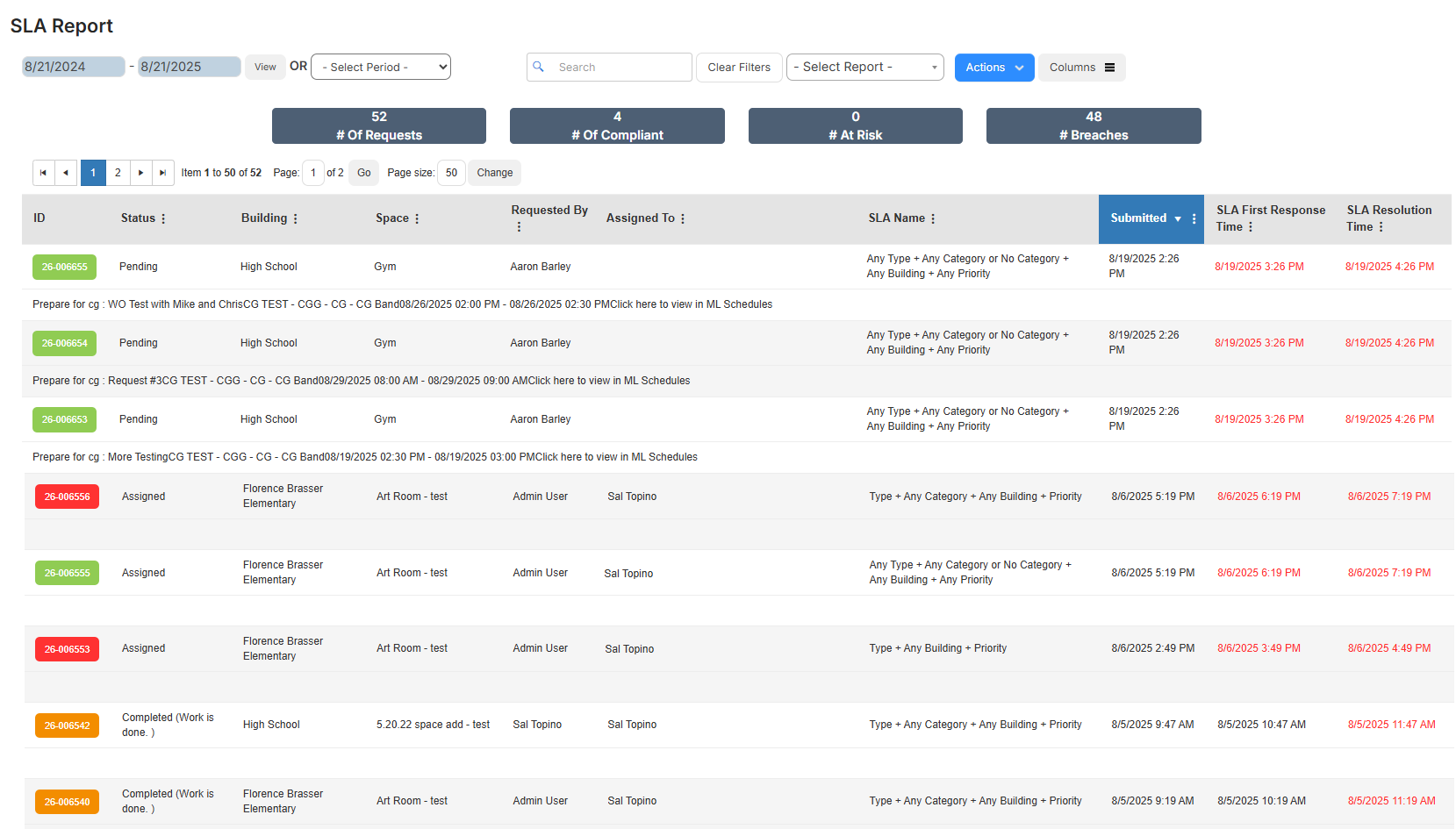Open the Columns chooser via hamburger icon
The height and width of the screenshot is (829, 1456).
[x=1109, y=67]
